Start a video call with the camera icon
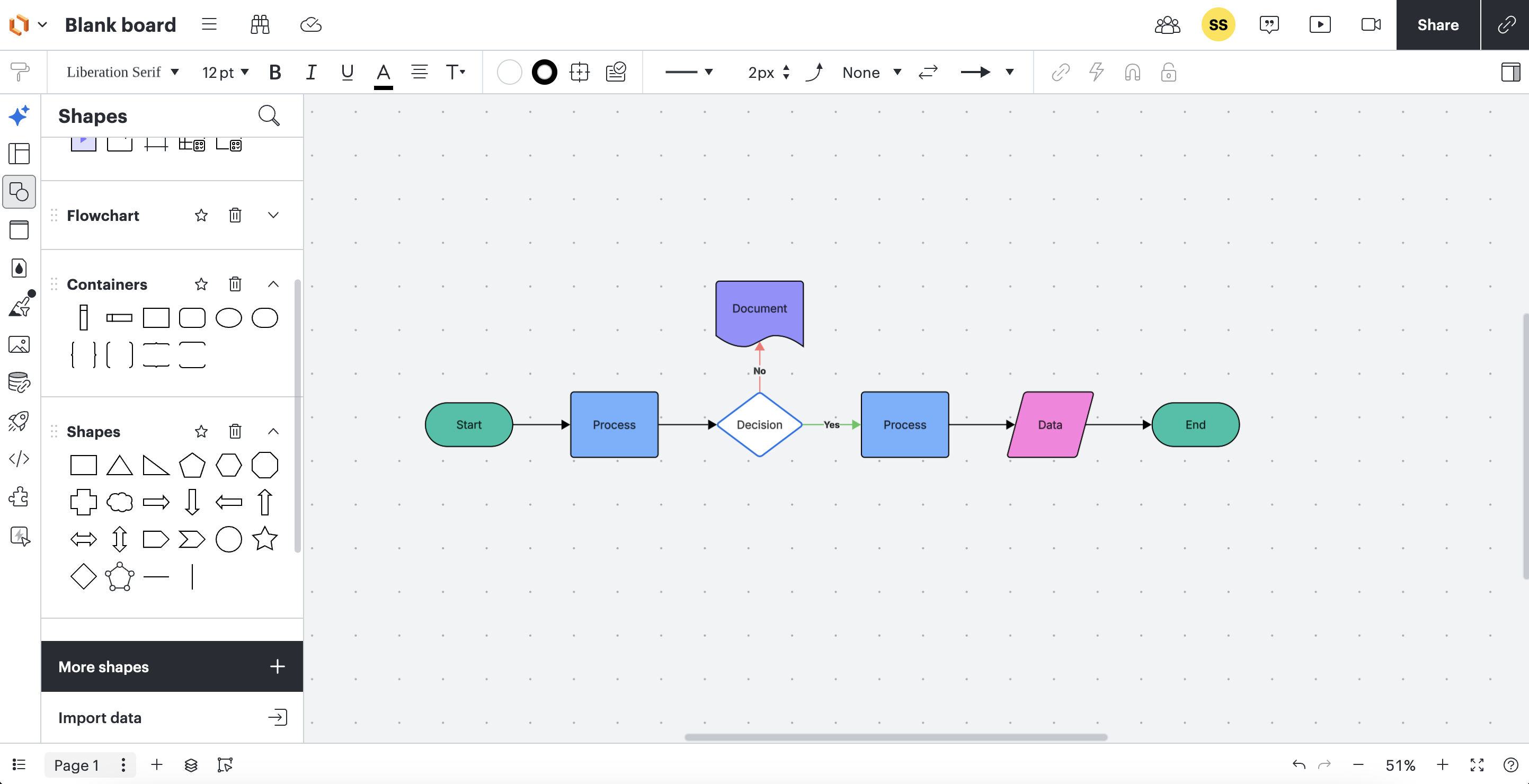Screen dimensions: 1529x784 click(1371, 24)
